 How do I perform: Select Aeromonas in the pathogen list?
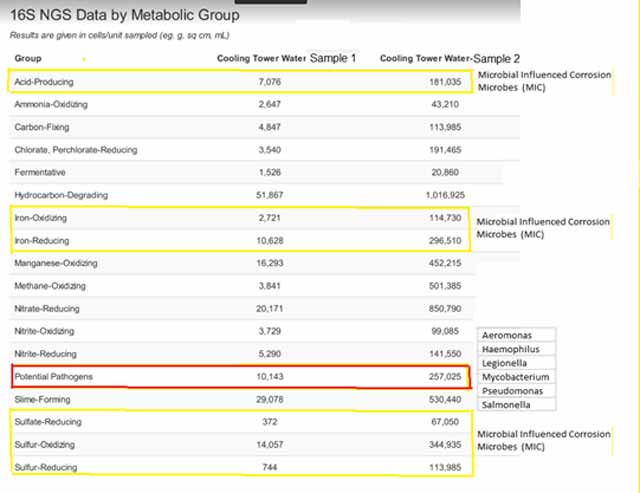(x=508, y=337)
